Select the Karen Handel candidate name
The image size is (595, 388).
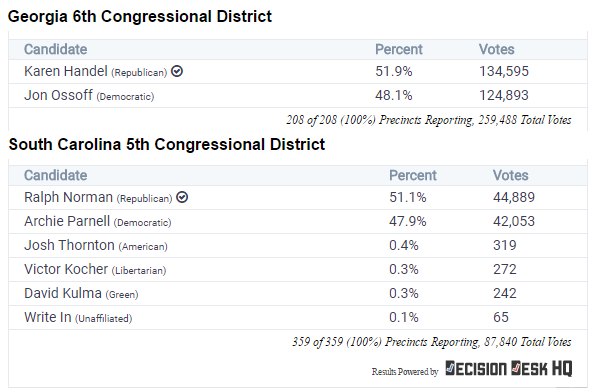pos(66,71)
